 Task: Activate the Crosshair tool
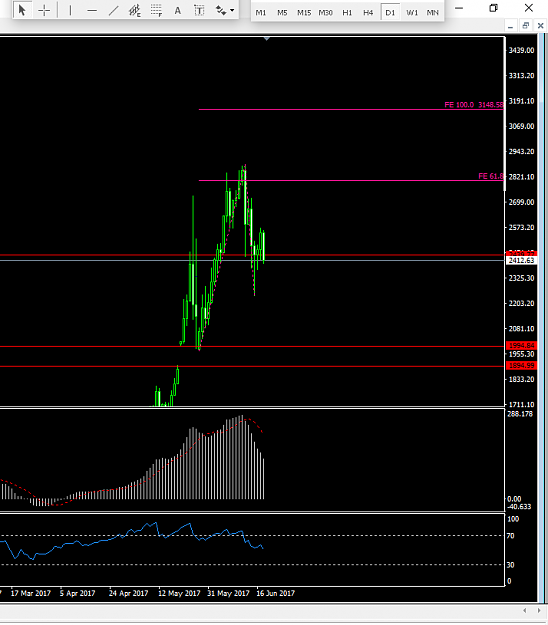[x=44, y=10]
